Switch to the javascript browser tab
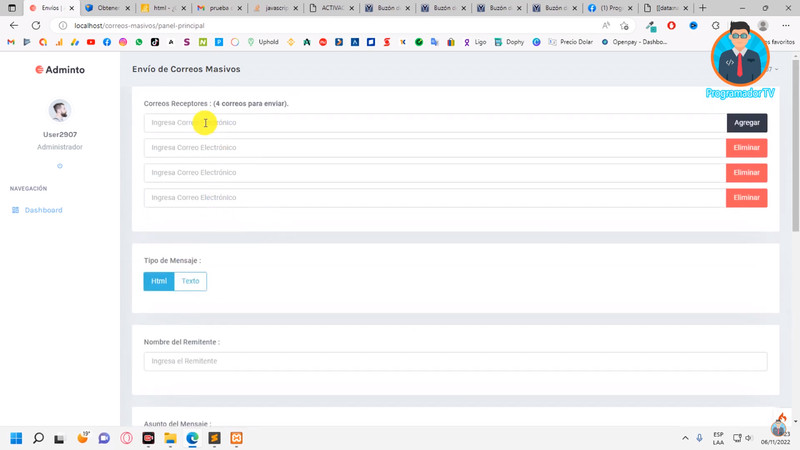This screenshot has height=450, width=800. tap(276, 8)
